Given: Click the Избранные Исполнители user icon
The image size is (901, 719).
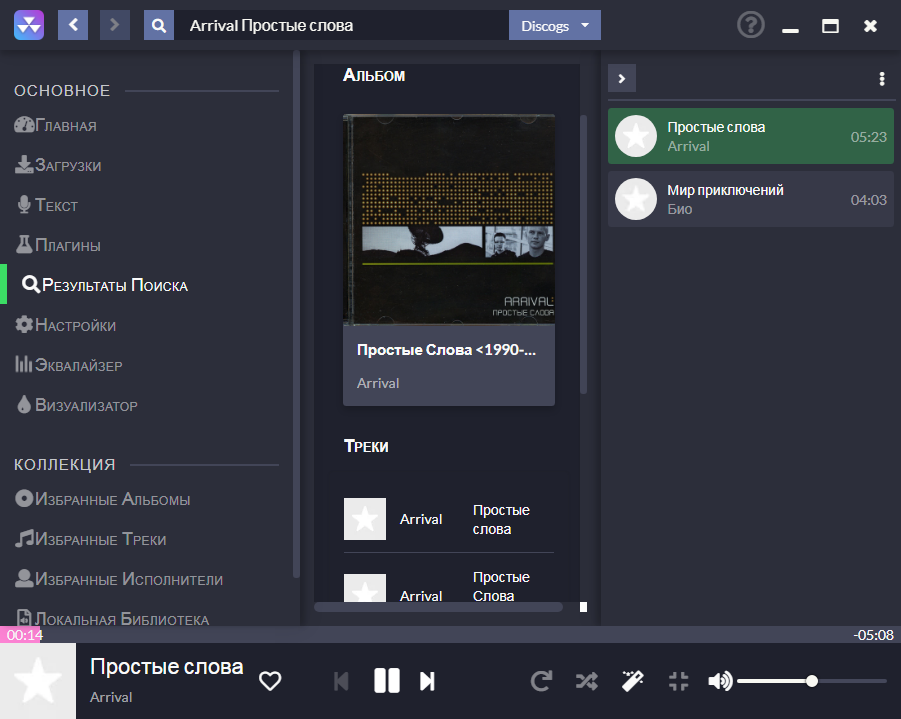Looking at the screenshot, I should tap(24, 578).
